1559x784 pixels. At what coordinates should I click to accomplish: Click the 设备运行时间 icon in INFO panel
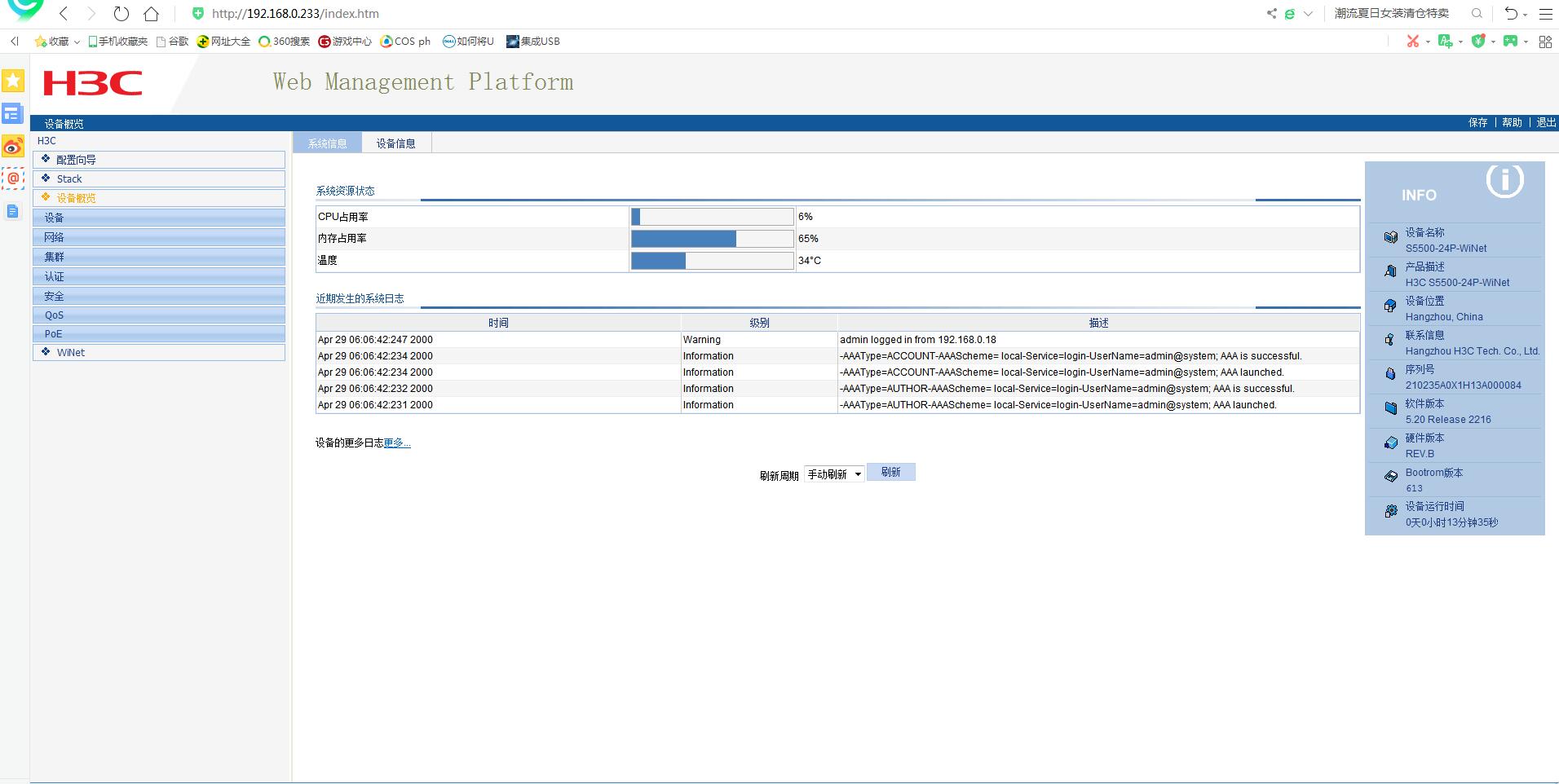coord(1390,511)
